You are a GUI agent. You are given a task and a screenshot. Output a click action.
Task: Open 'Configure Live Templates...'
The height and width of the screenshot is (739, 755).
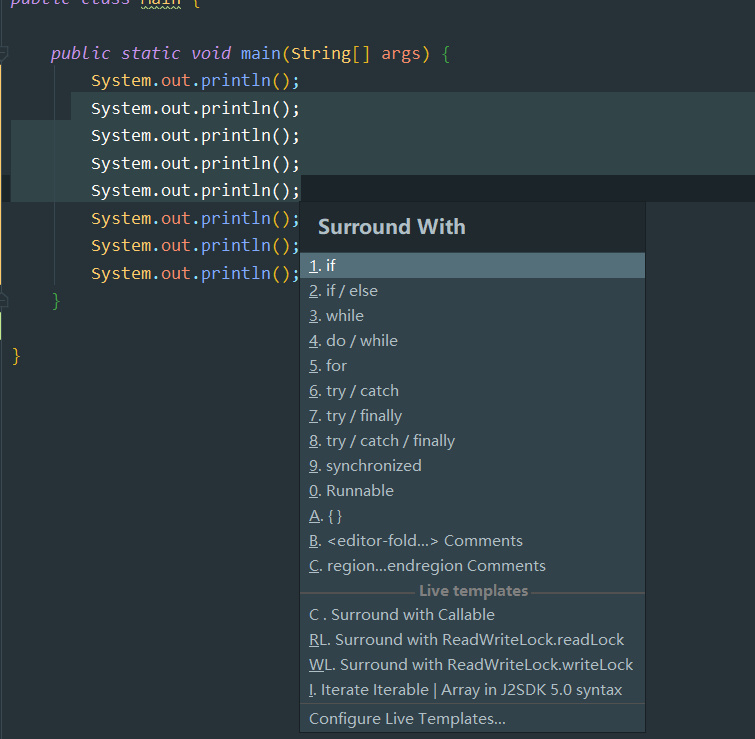(407, 718)
